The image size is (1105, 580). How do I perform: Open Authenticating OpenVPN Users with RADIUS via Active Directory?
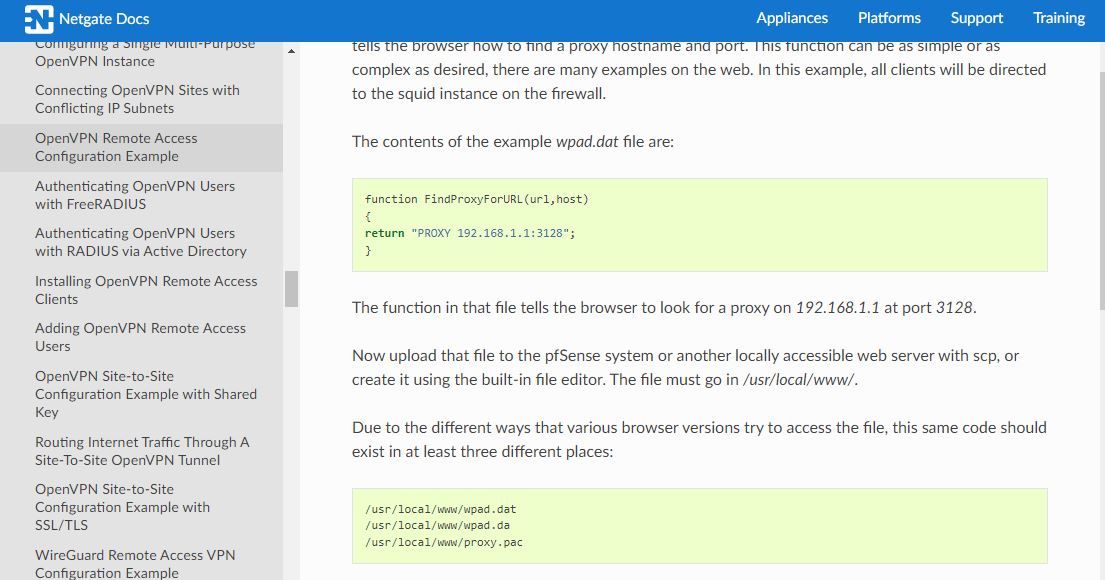click(x=141, y=242)
